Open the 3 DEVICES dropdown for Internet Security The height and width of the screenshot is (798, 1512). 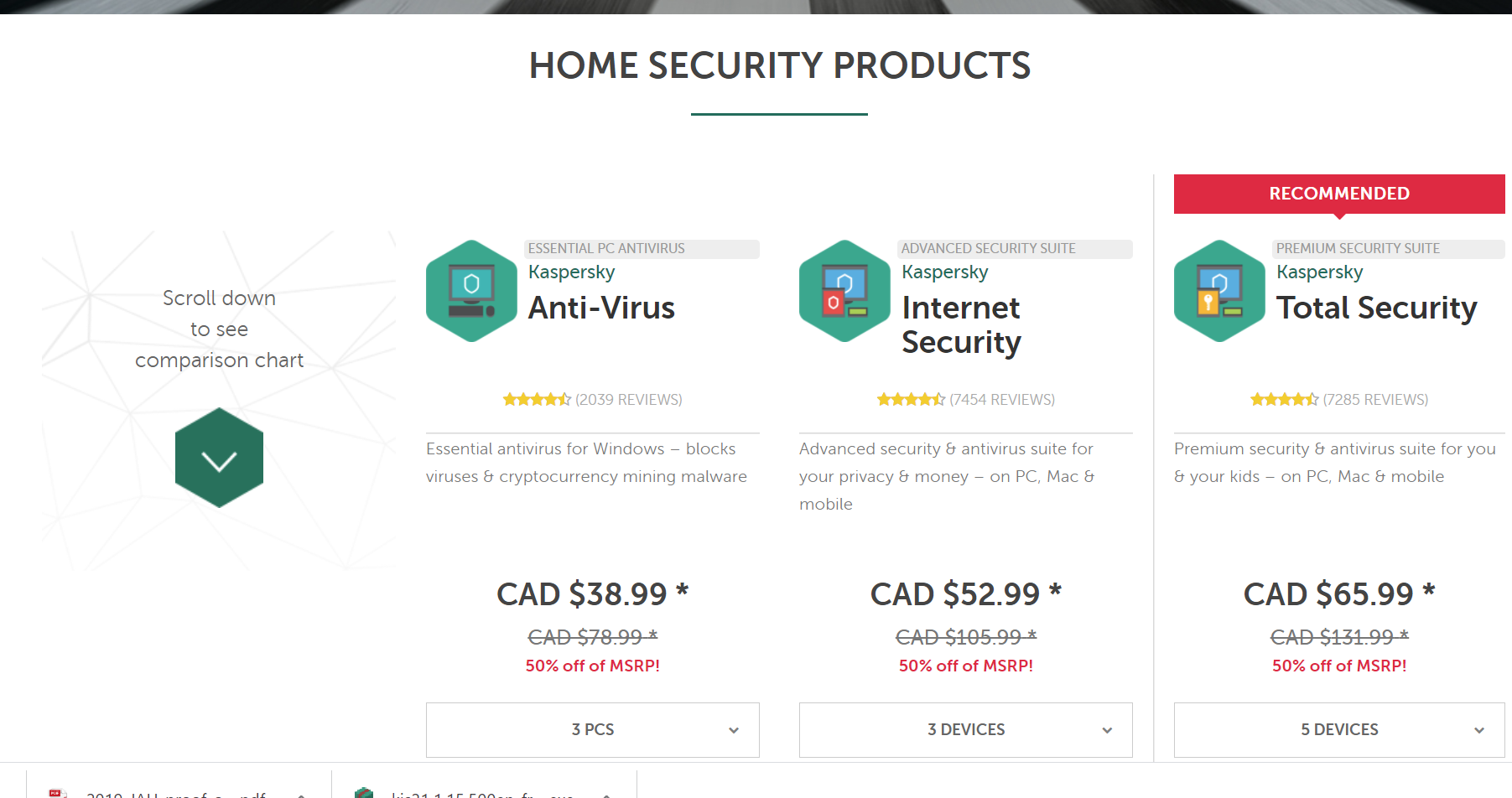pos(965,729)
